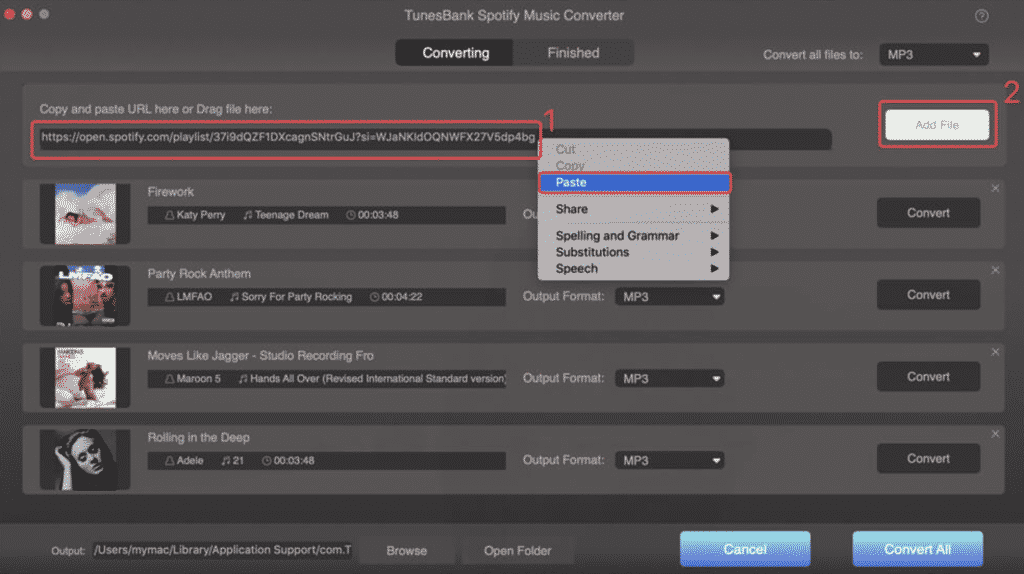Remove Moves Like Jagger track with X
This screenshot has width=1024, height=574.
pyautogui.click(x=995, y=352)
